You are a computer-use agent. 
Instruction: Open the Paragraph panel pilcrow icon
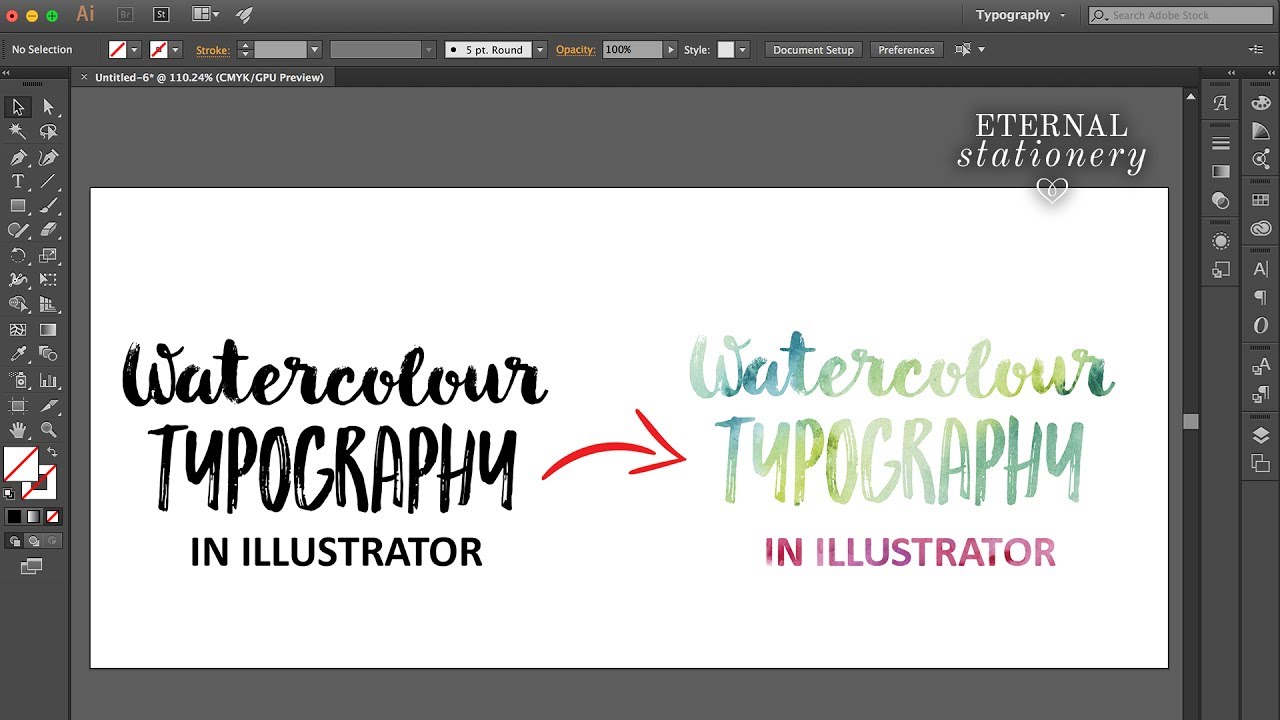coord(1260,298)
